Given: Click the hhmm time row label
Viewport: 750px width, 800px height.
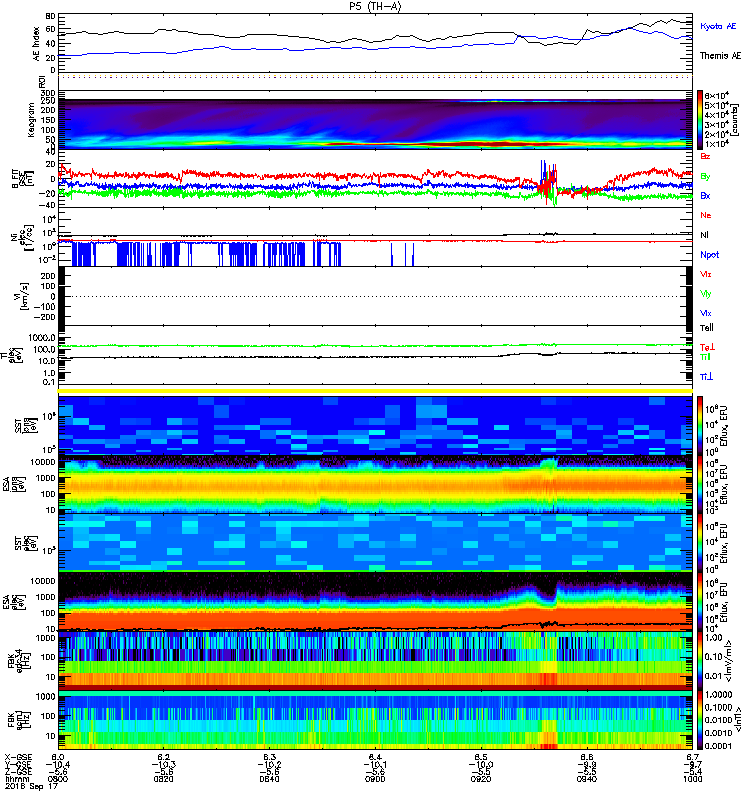Looking at the screenshot, I should click(17, 779).
